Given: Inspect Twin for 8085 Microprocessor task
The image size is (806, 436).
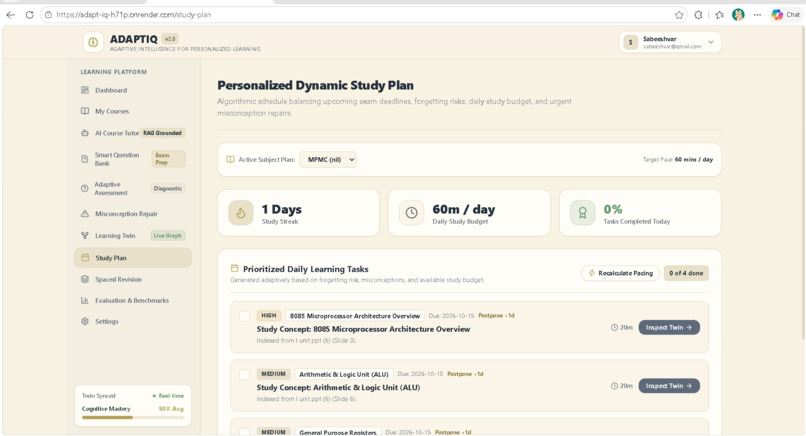Looking at the screenshot, I should coord(669,328).
